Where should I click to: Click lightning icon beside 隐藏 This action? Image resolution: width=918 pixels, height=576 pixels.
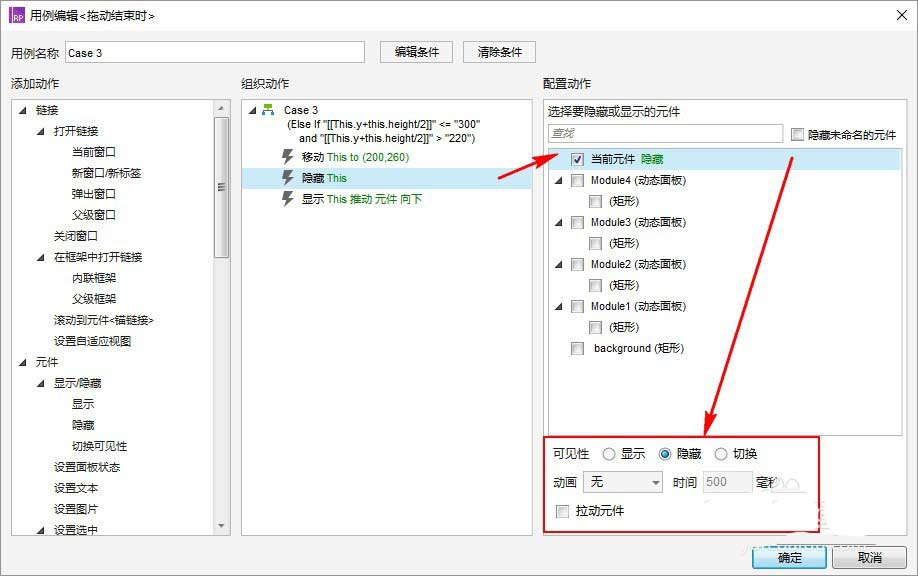(x=287, y=177)
